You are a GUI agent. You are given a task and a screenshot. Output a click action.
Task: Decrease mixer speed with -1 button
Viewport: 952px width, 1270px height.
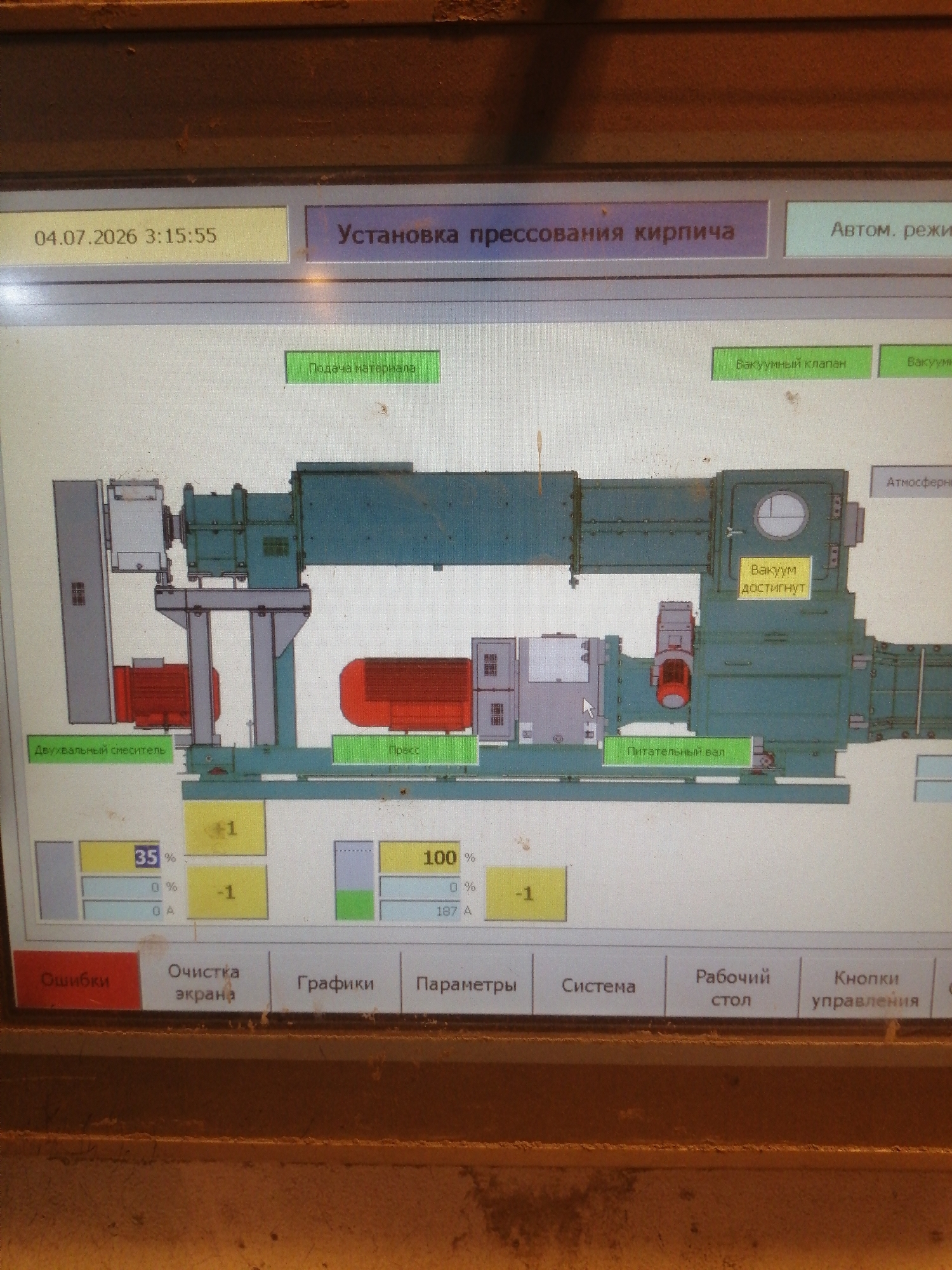click(227, 892)
